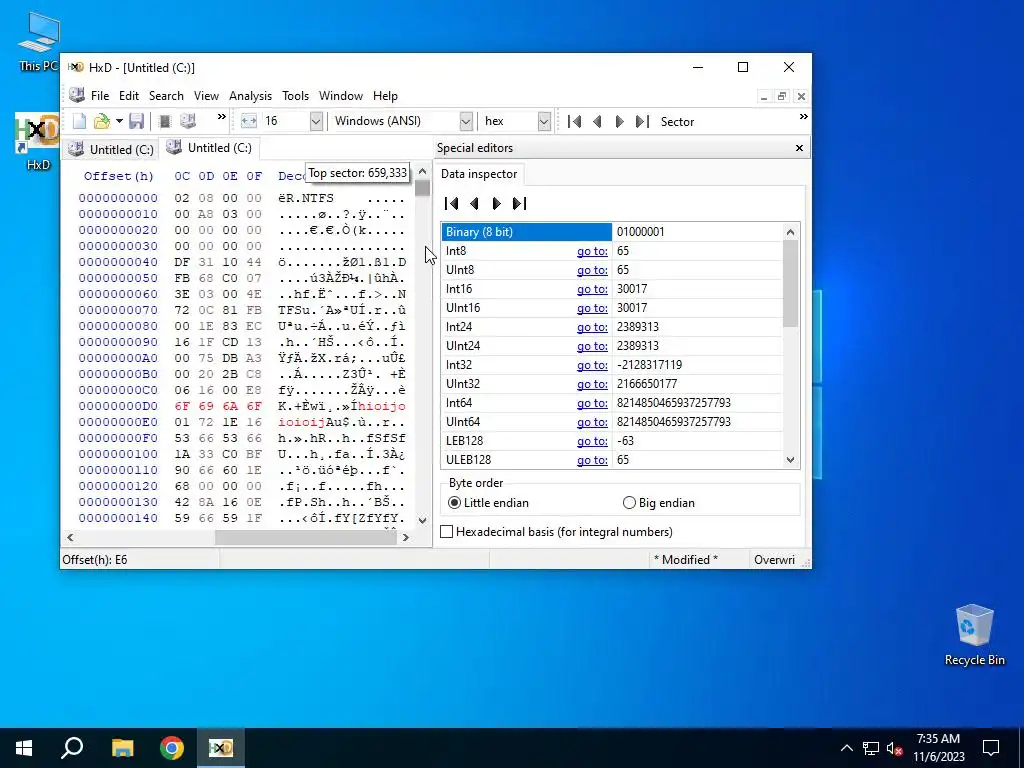Click the Open file folder icon

[102, 121]
